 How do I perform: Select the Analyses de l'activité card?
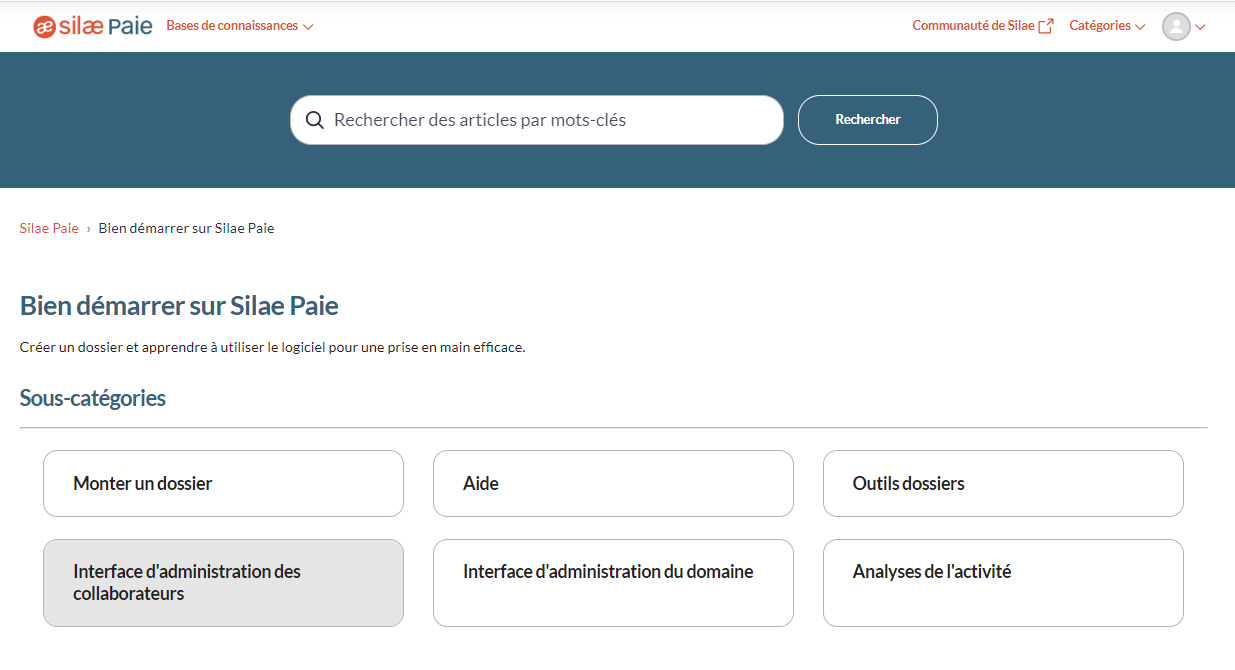point(1002,583)
